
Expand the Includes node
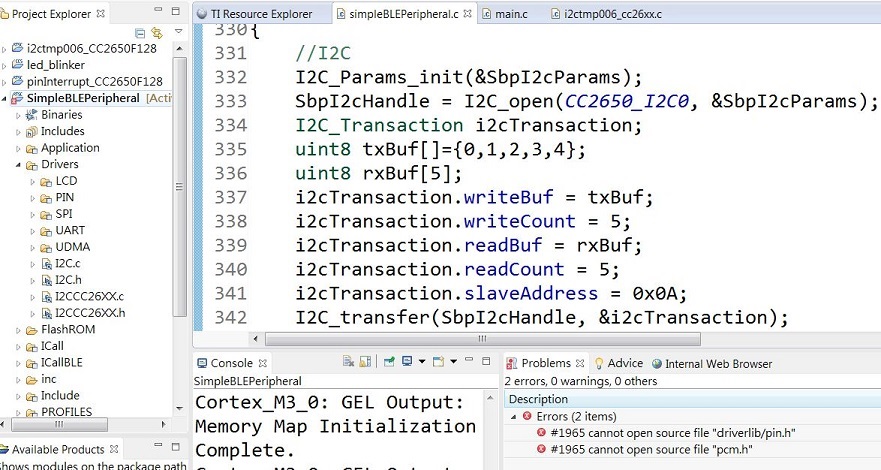(x=19, y=132)
